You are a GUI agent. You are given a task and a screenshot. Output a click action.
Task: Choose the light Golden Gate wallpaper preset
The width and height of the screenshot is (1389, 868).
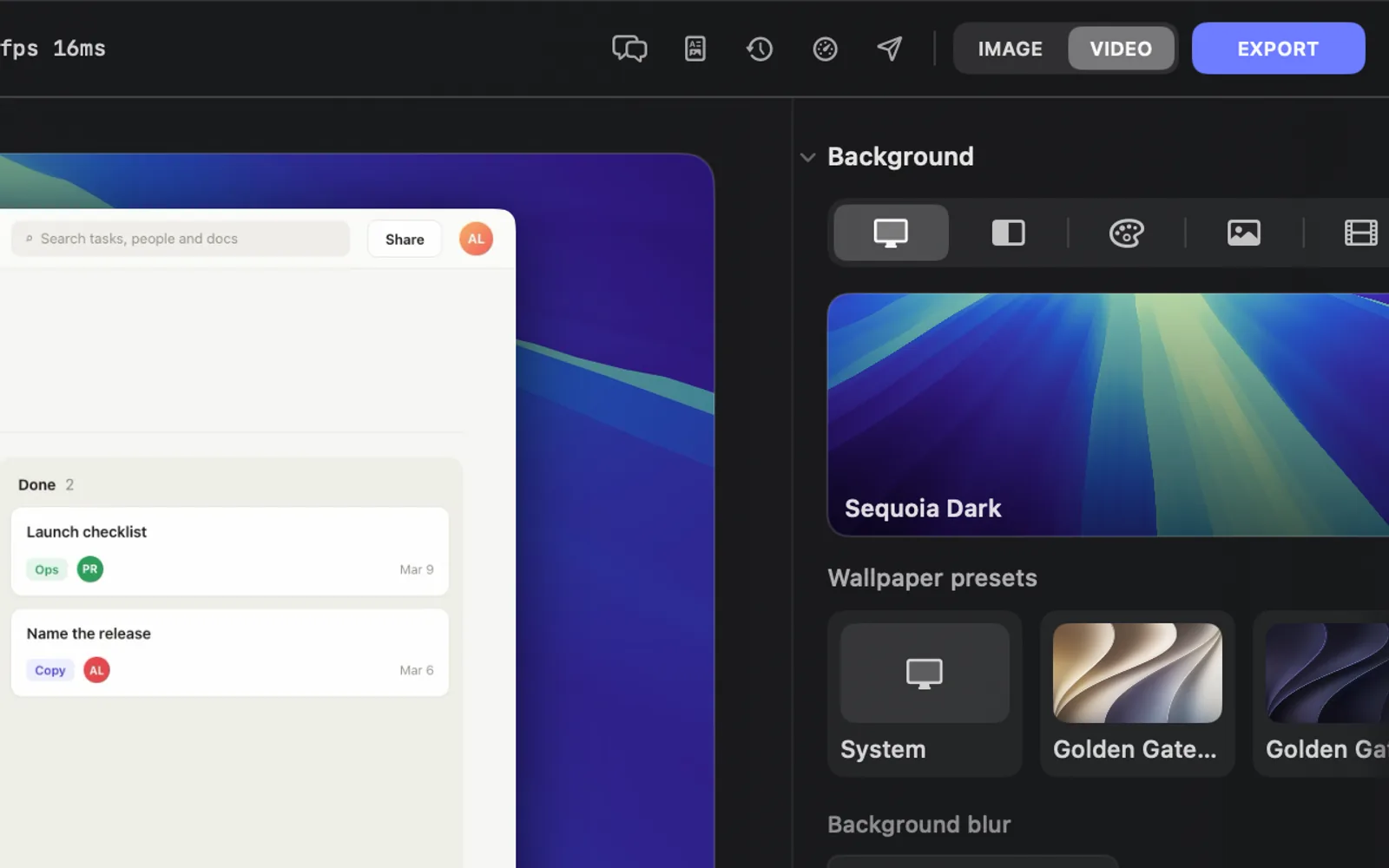(x=1137, y=694)
